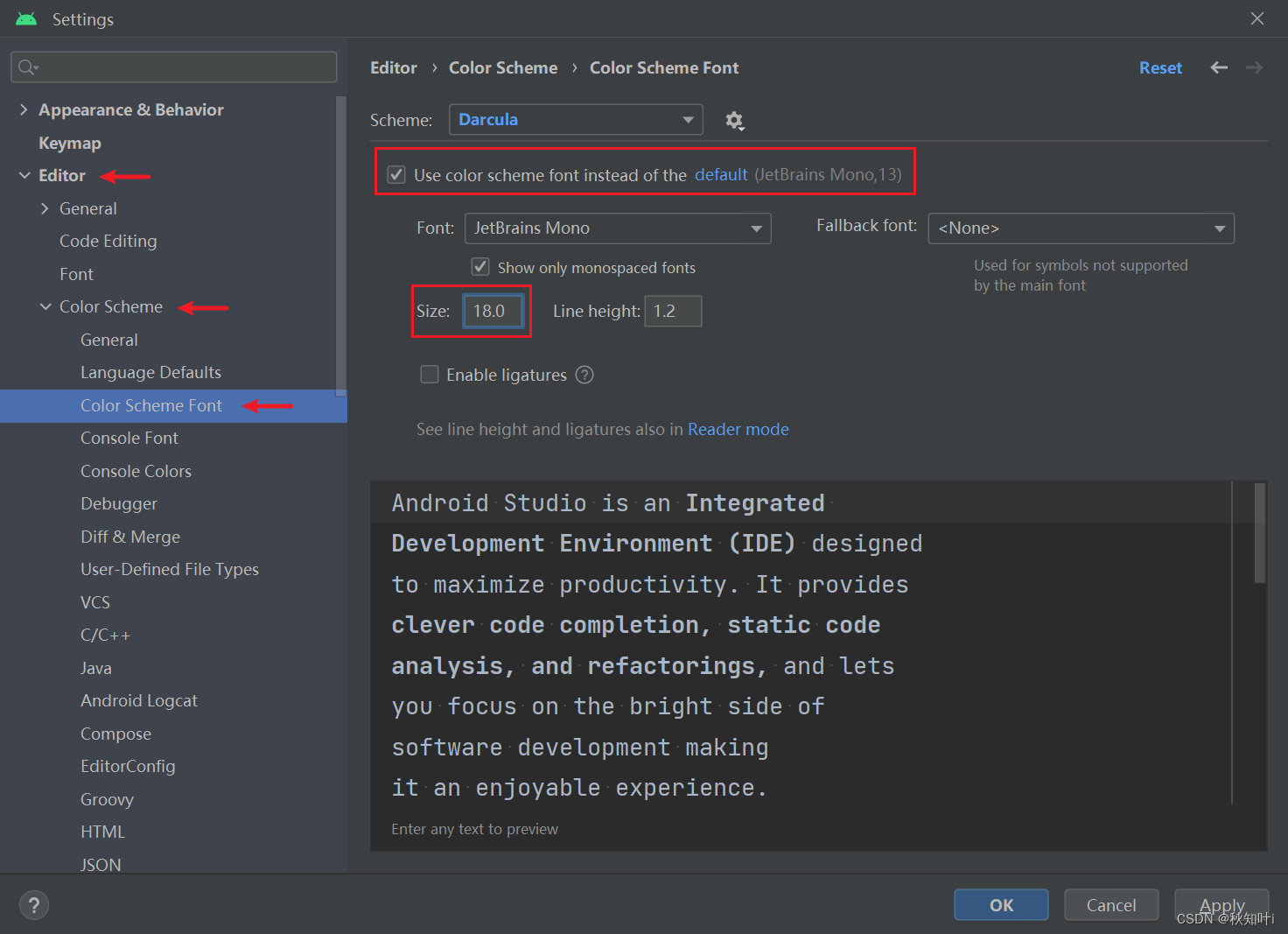This screenshot has width=1288, height=934.
Task: Click the Color Scheme breadcrumb
Action: point(503,67)
